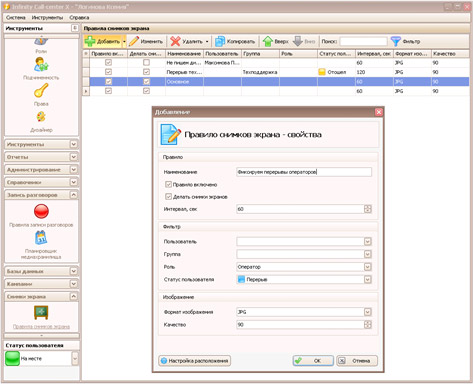
Task: Expand the Справочники sidebar section
Action: click(x=74, y=182)
